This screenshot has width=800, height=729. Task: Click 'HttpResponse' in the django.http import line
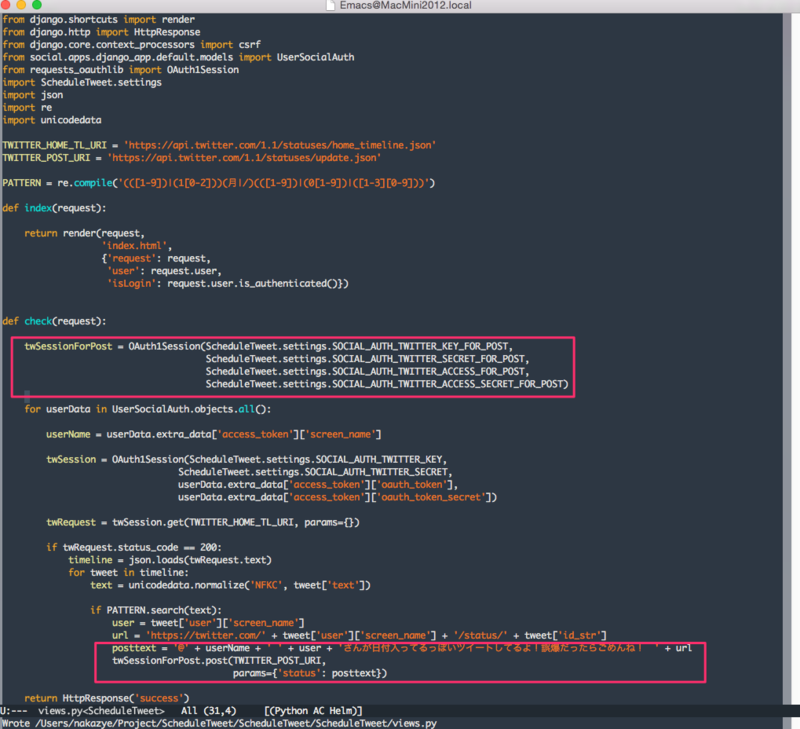167,32
